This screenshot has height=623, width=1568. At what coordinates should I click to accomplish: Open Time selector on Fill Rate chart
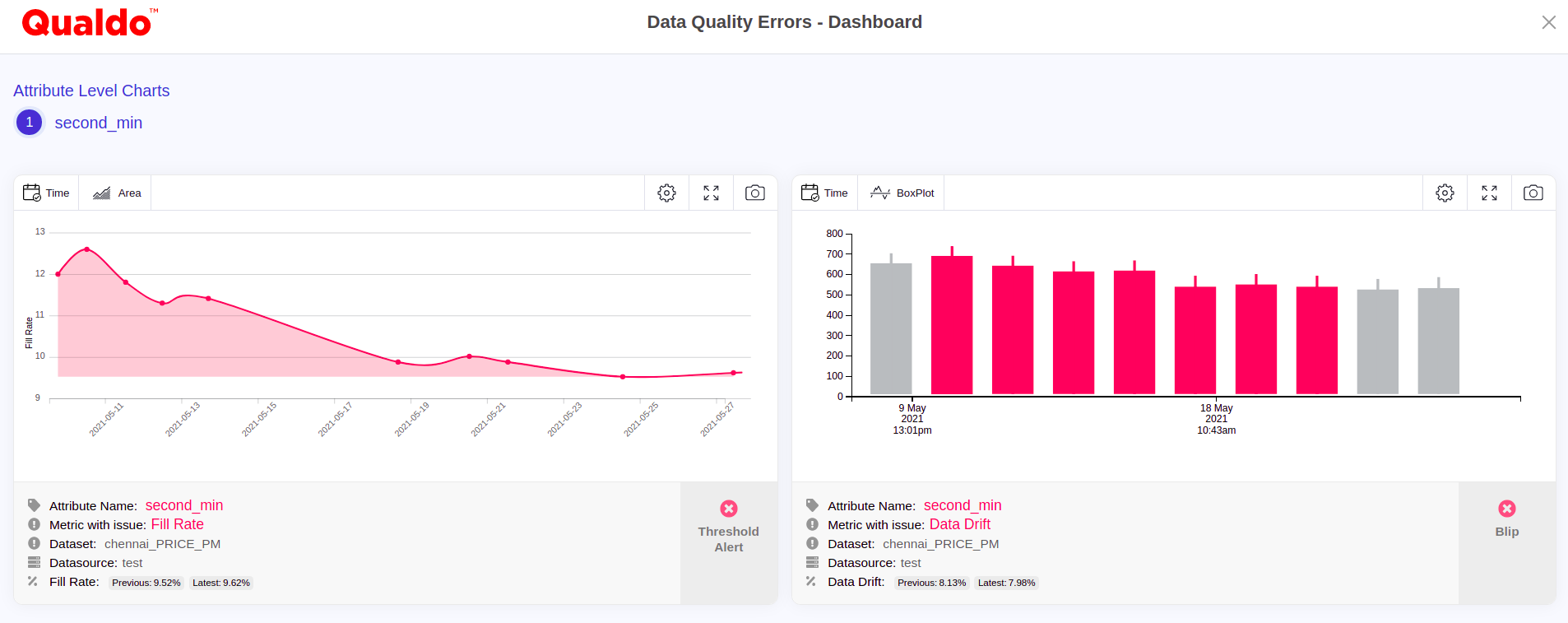[47, 193]
